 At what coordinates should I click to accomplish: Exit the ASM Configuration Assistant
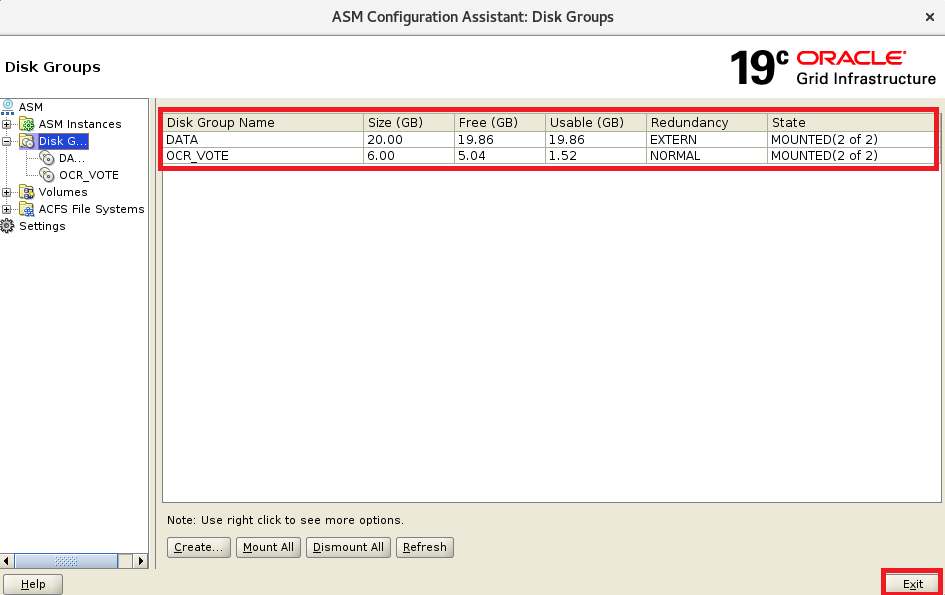pos(912,584)
